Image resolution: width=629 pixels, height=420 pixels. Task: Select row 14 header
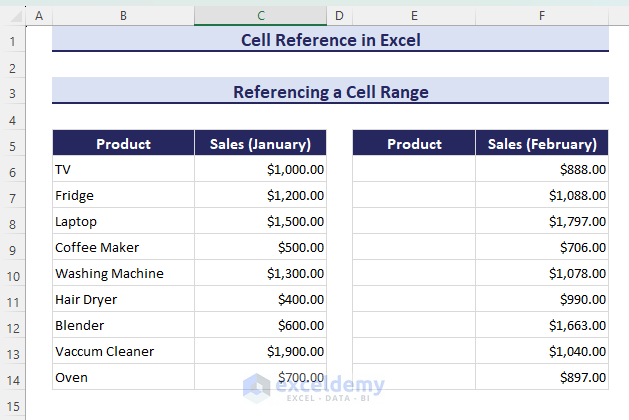12,378
